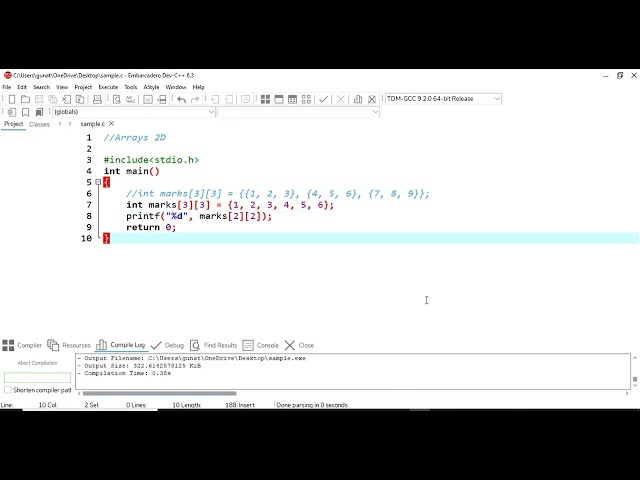Click the Insert mode status bar entry
640x480 pixels.
(247, 405)
